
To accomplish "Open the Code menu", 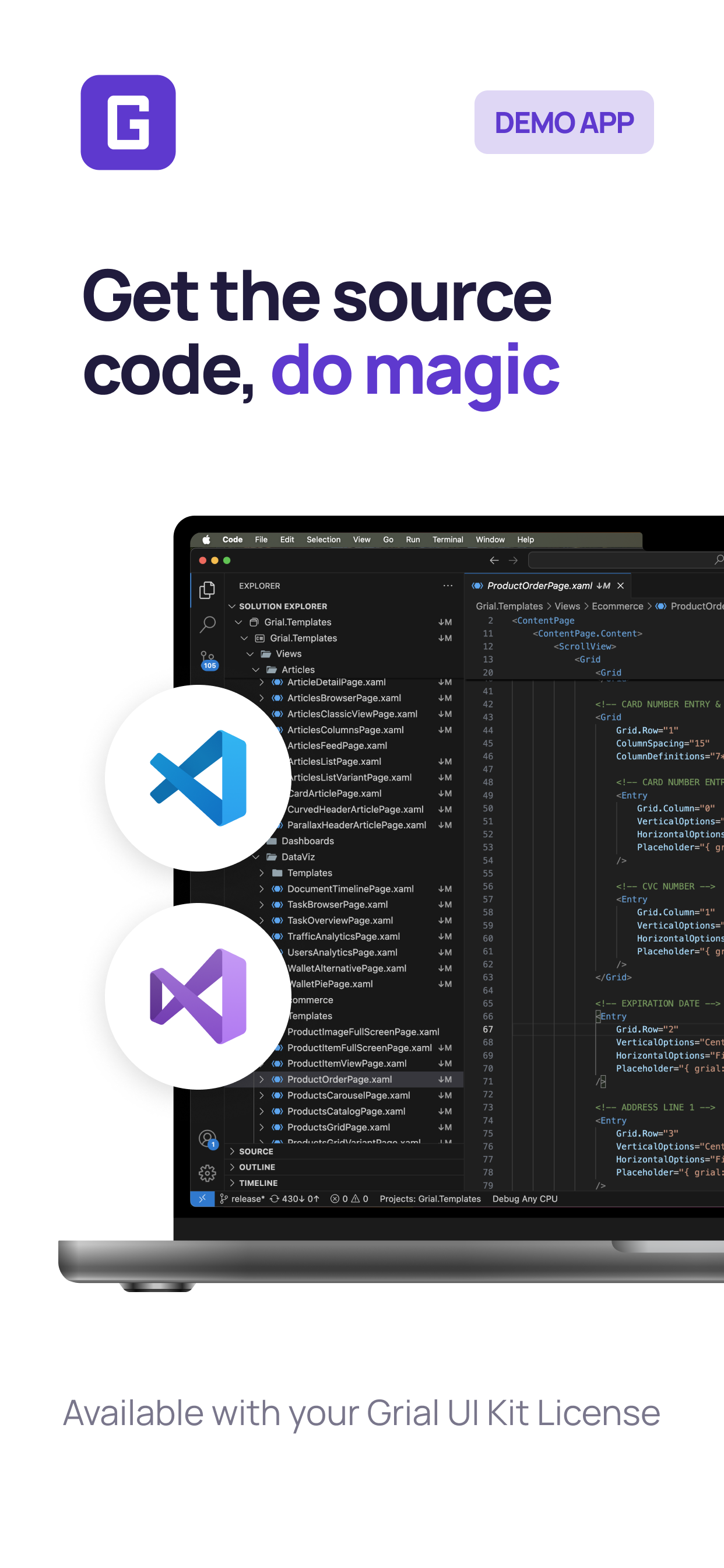I will click(x=233, y=540).
